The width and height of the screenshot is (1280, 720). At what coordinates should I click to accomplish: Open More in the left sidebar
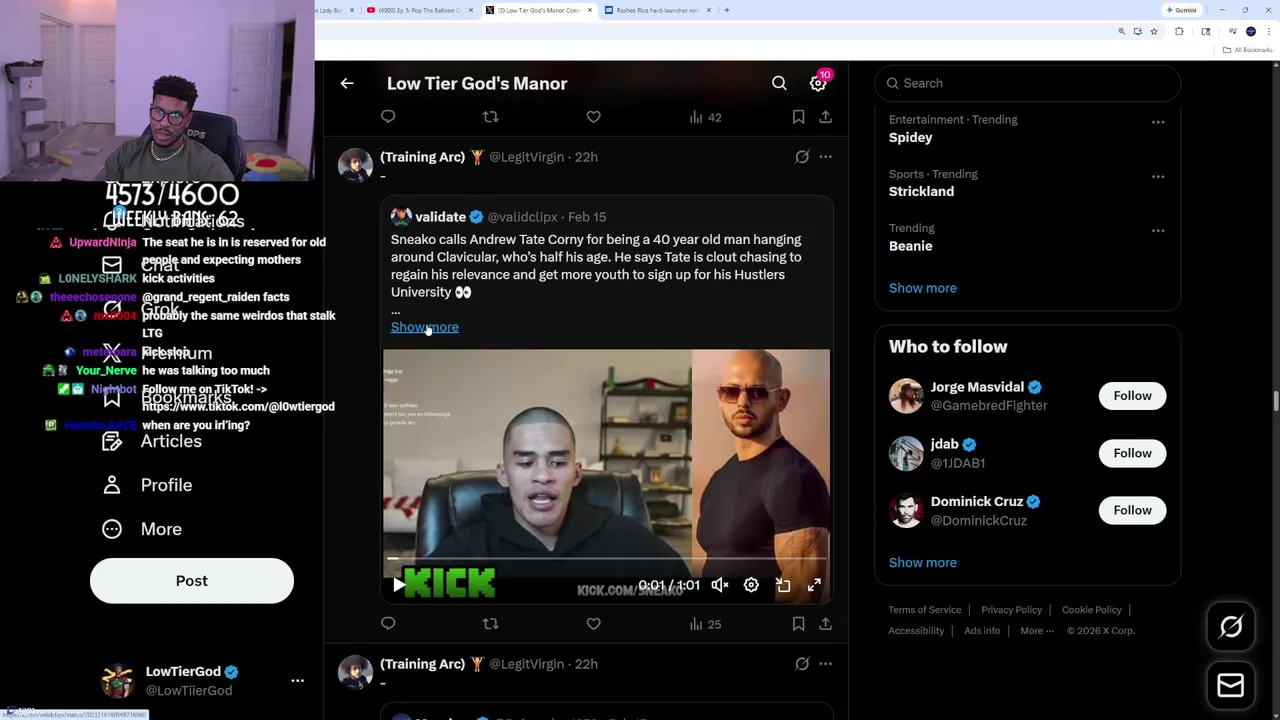(x=142, y=529)
